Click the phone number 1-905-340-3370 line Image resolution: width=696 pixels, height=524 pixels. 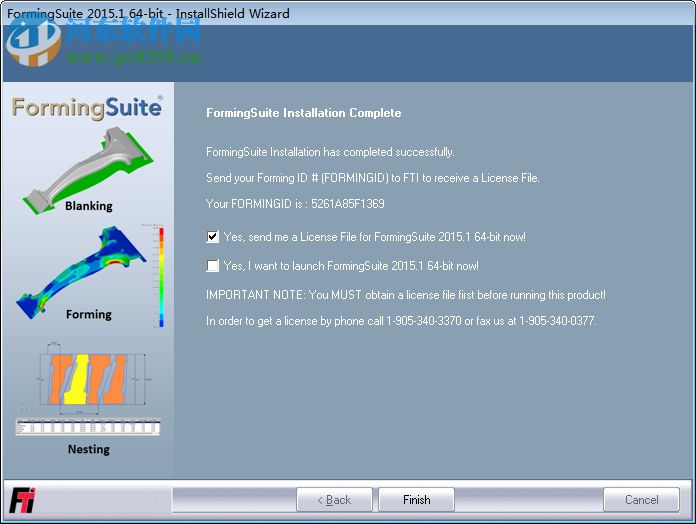(x=401, y=321)
